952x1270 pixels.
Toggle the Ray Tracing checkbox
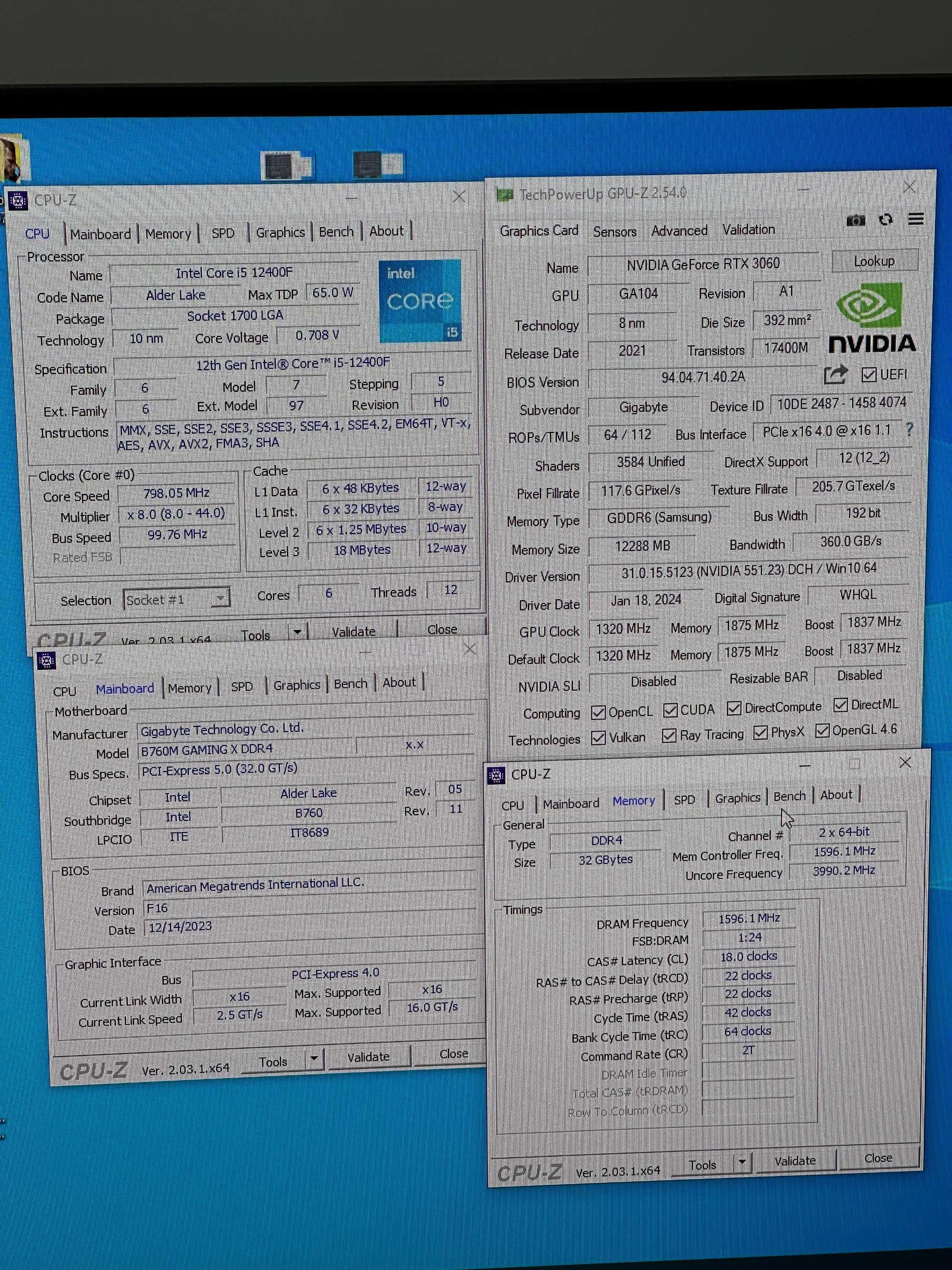[x=668, y=735]
